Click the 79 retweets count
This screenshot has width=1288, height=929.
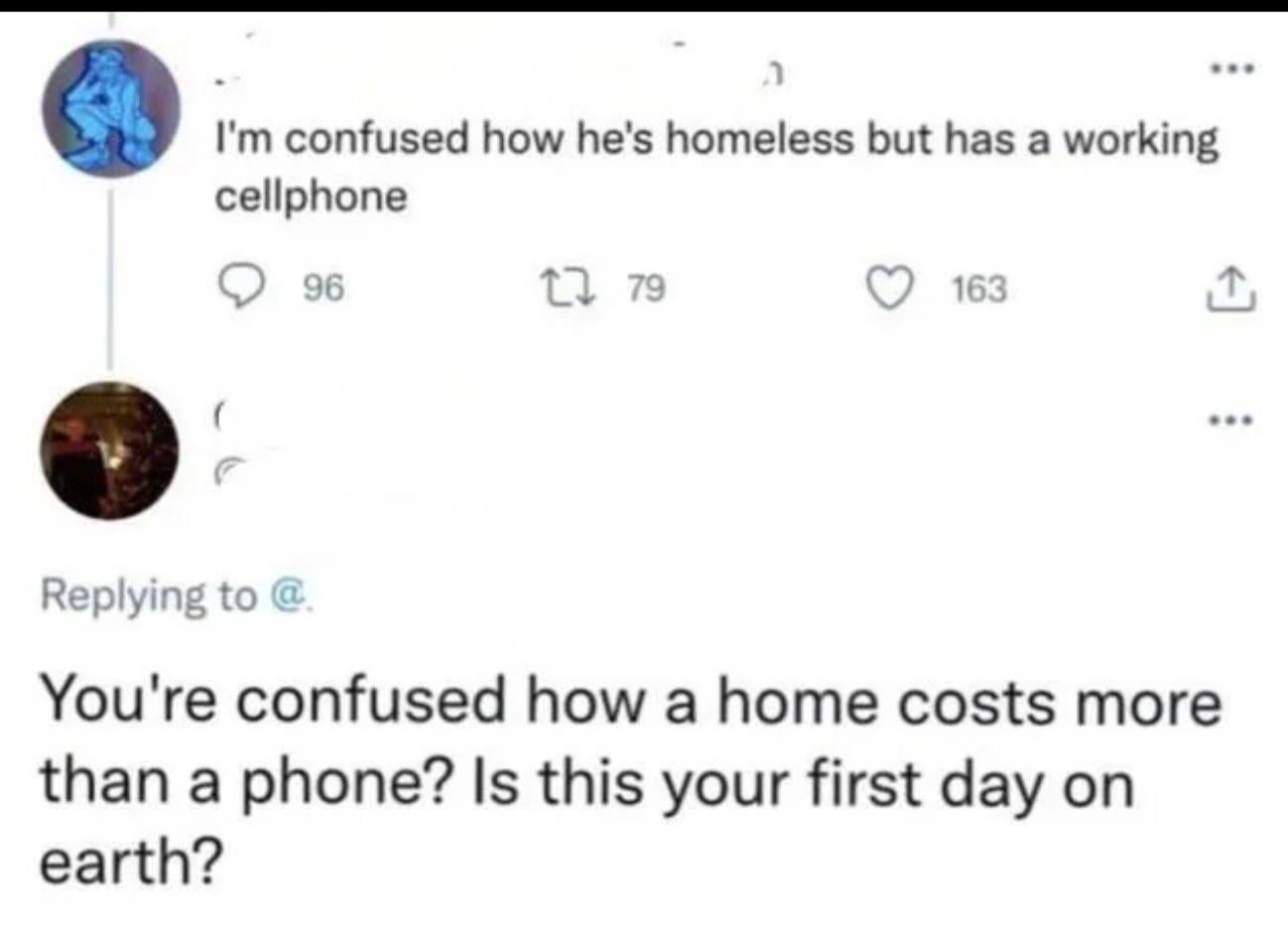(x=647, y=289)
